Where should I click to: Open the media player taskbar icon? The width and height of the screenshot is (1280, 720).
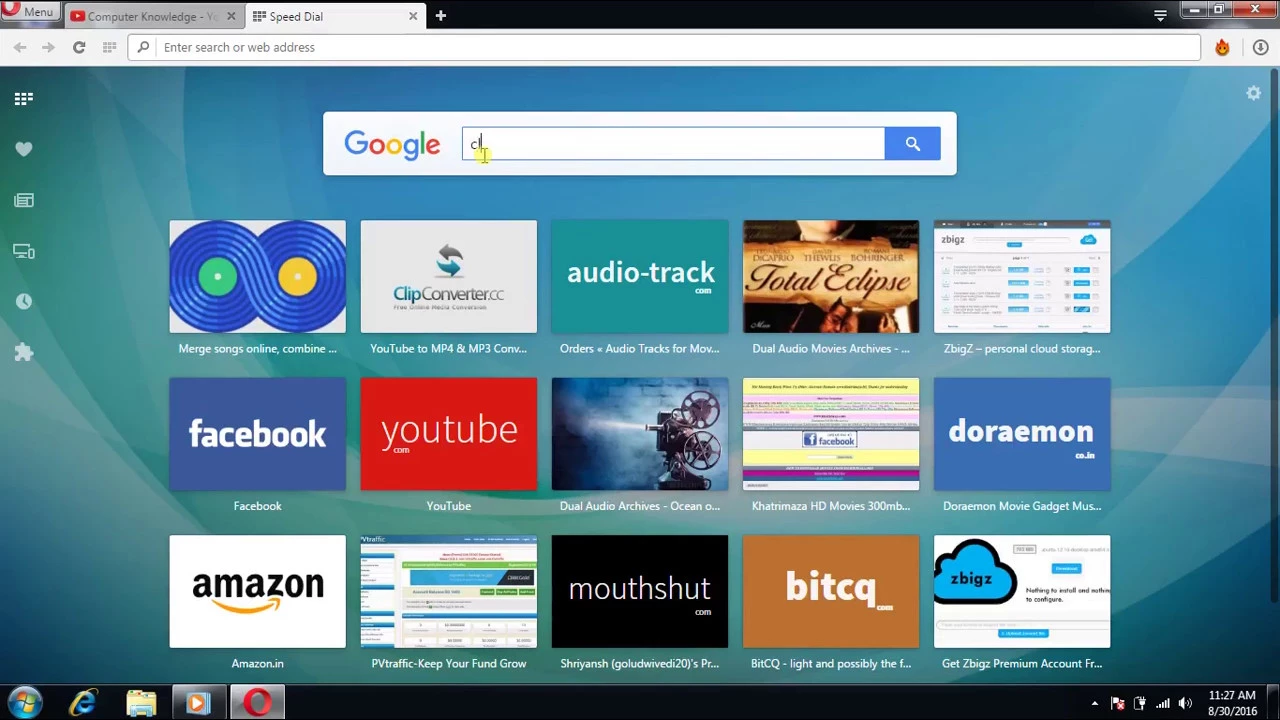click(198, 703)
